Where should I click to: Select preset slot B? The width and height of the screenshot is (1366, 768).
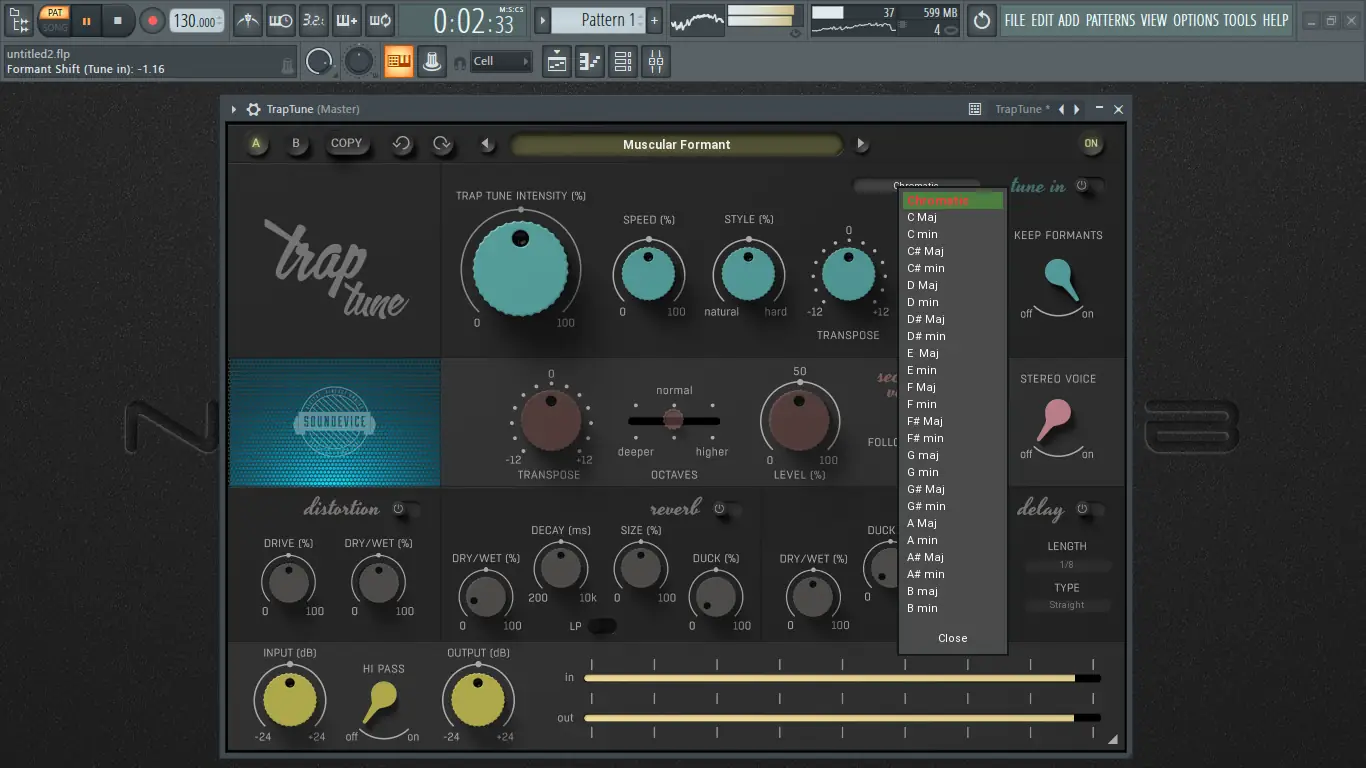pos(296,144)
